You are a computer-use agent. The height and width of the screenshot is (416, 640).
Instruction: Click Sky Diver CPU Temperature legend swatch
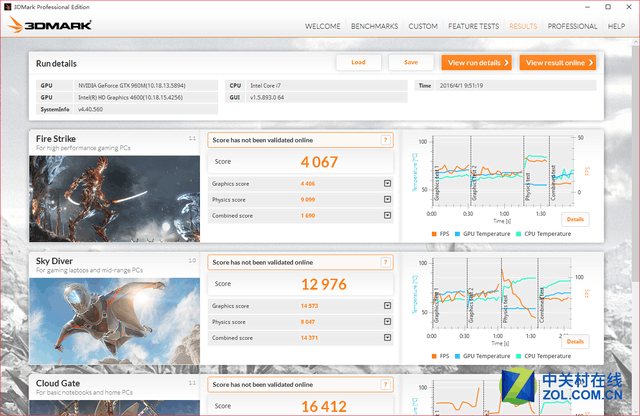(518, 356)
